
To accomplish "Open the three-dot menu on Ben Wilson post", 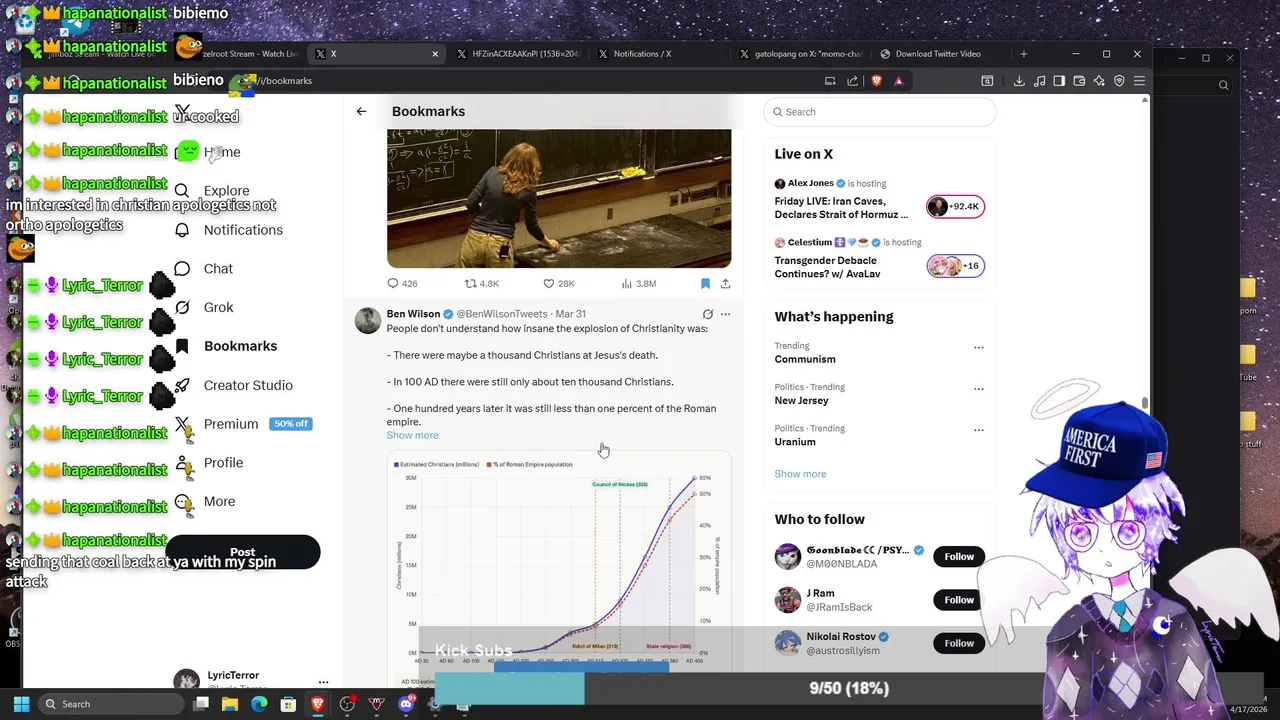I will [726, 314].
